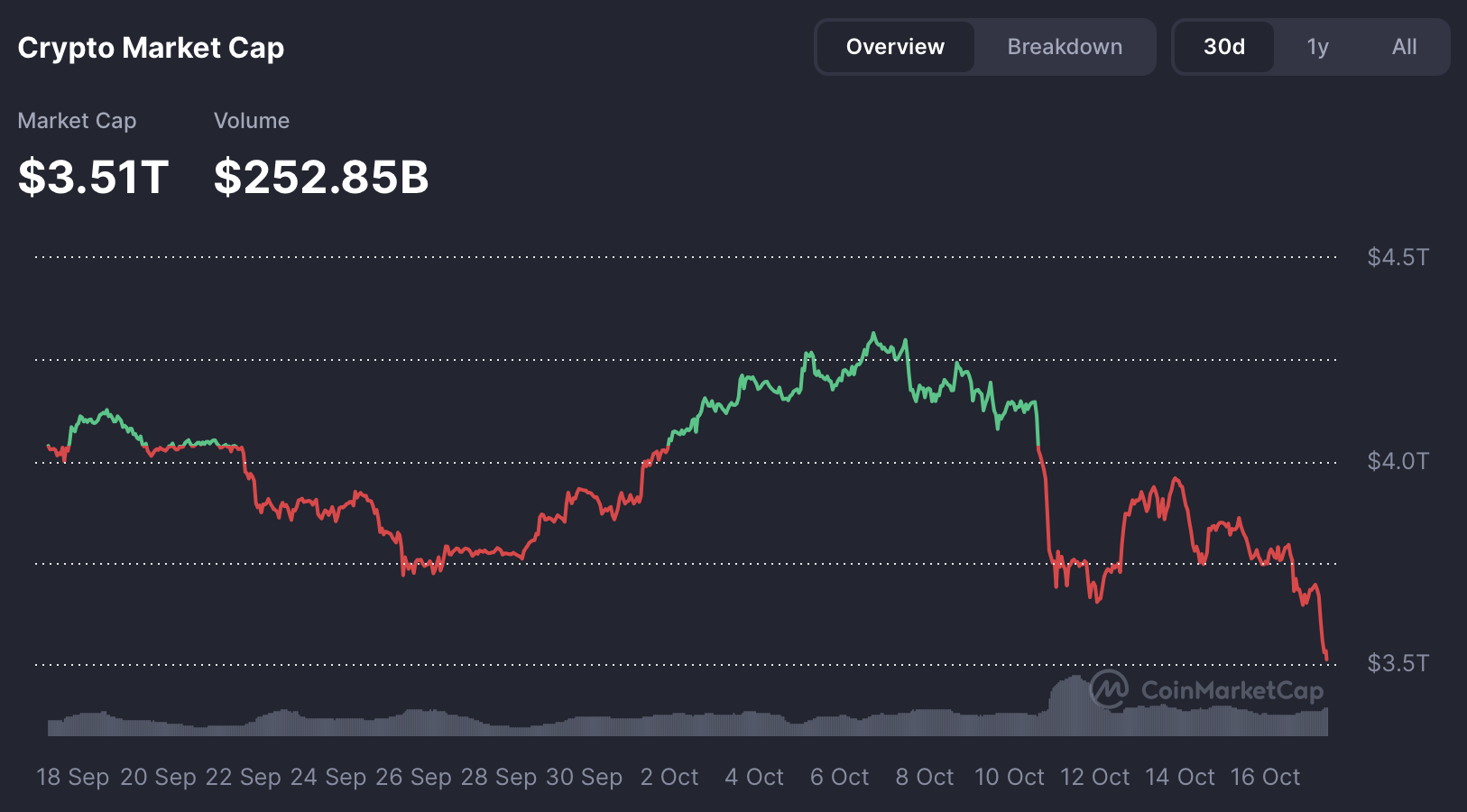
Task: Click the Crypto Market Cap heading
Action: [151, 48]
